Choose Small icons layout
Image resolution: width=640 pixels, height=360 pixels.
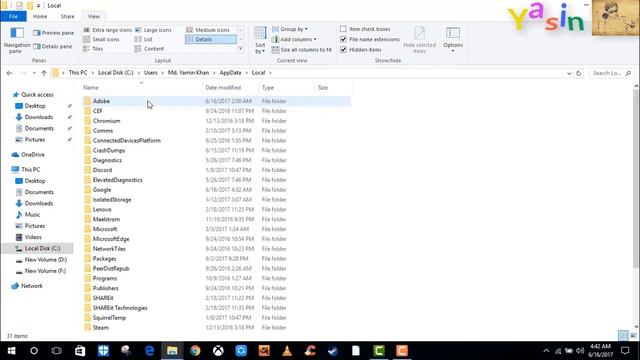[x=101, y=39]
